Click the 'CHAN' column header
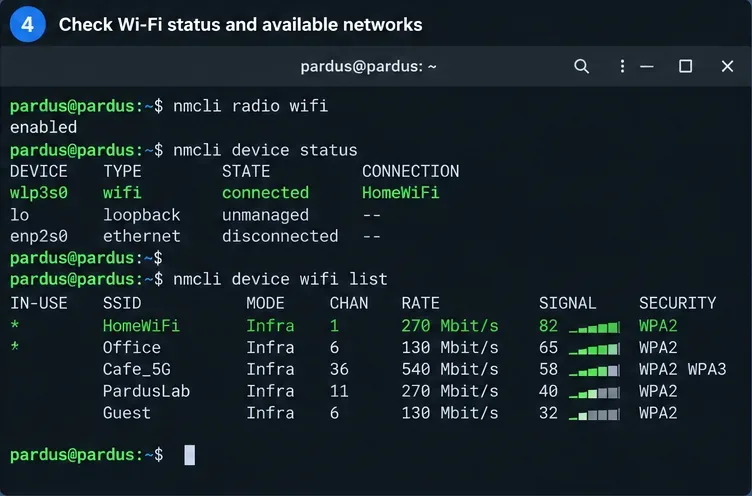 point(349,303)
